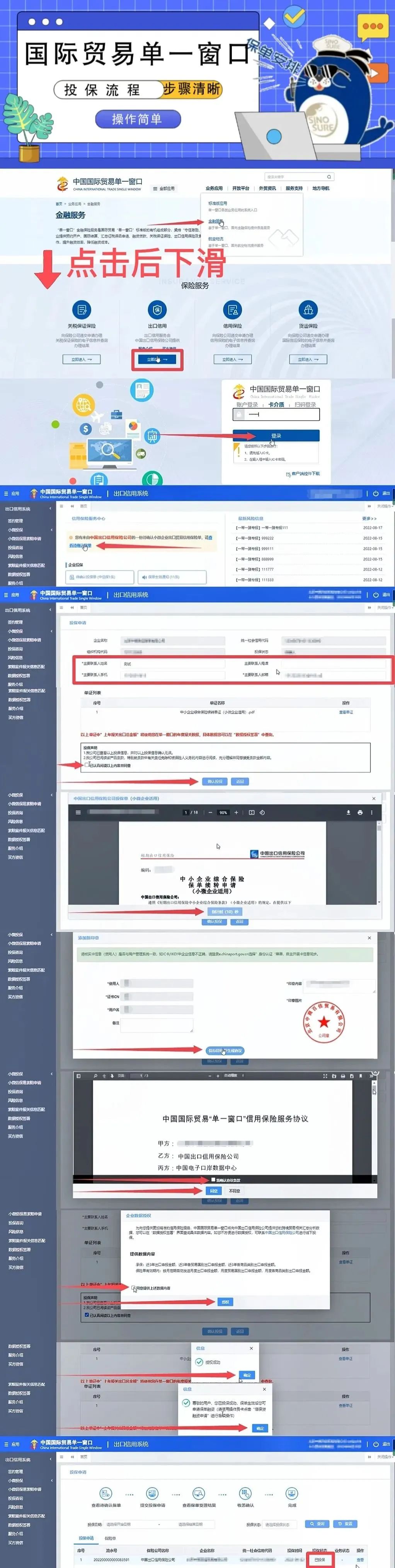Viewport: 395px width, 1568px height.
Task: Open the PDF viewer sidebar menu icon
Action: [x=78, y=812]
